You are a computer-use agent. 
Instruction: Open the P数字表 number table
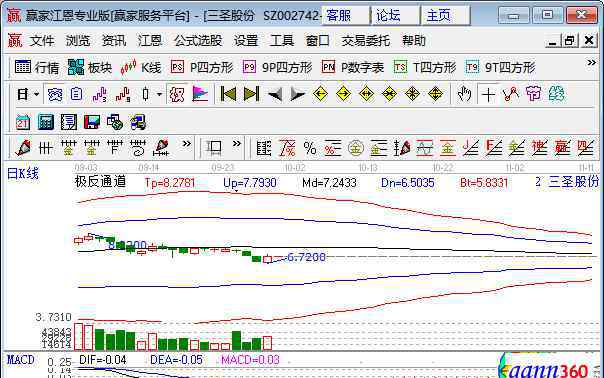353,67
